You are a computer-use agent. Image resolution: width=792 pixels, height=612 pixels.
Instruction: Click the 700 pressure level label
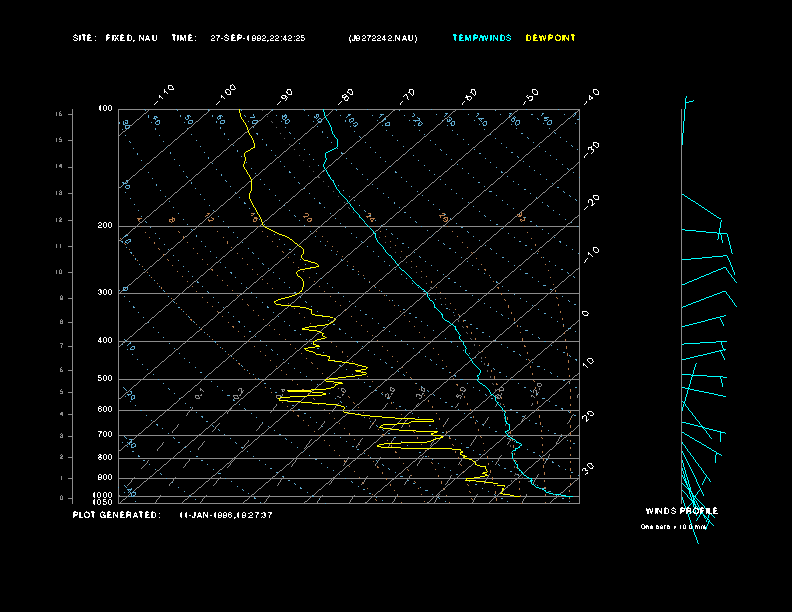point(105,435)
